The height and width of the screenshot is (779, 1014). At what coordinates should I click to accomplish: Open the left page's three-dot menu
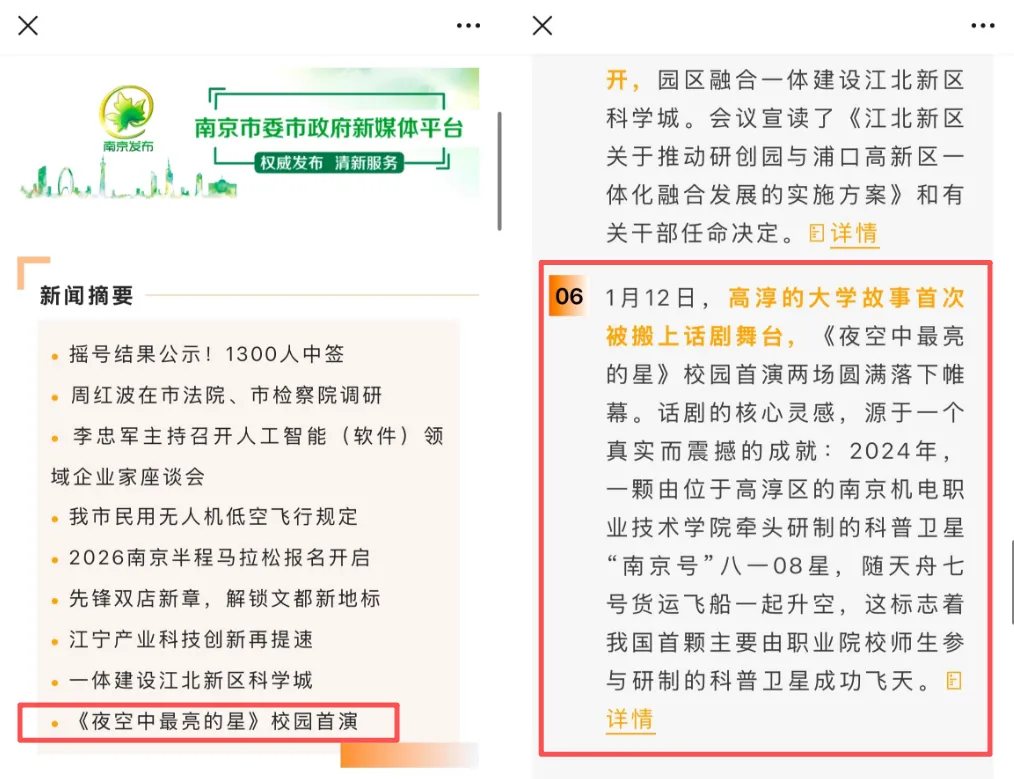[468, 26]
